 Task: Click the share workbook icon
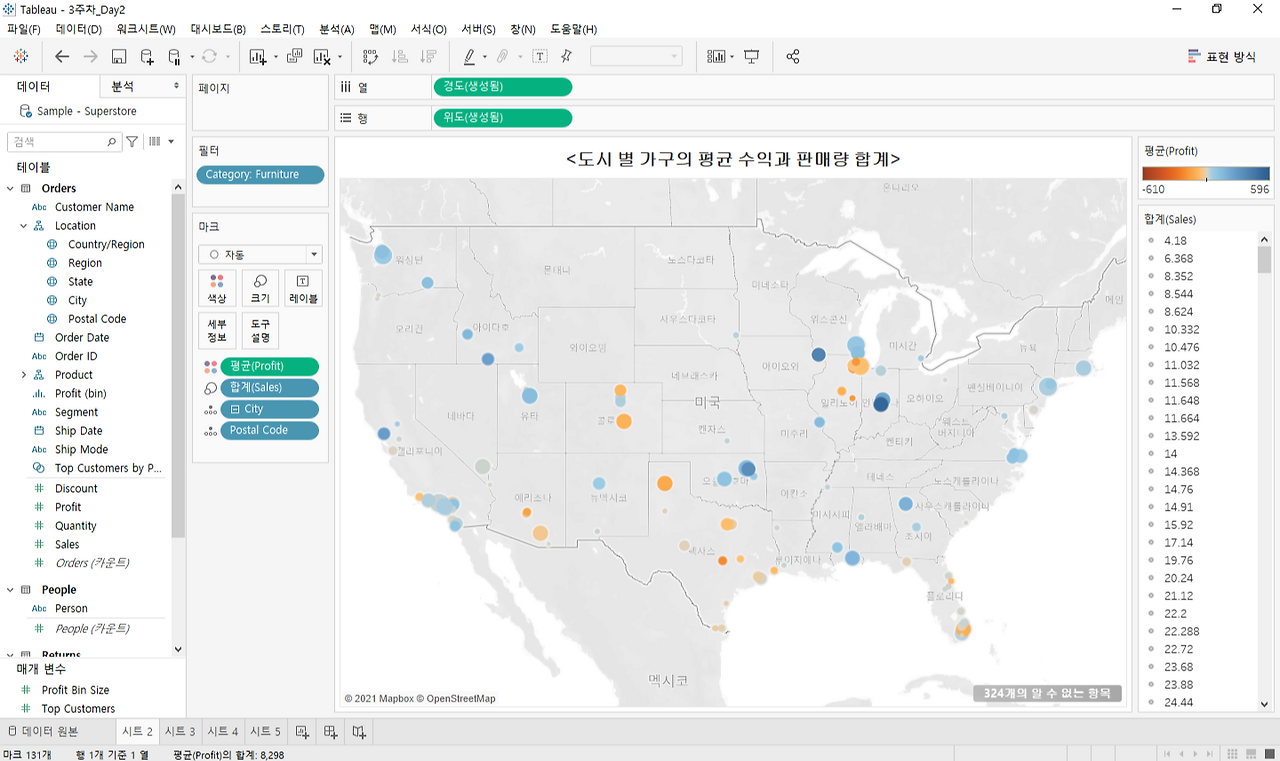(x=793, y=57)
